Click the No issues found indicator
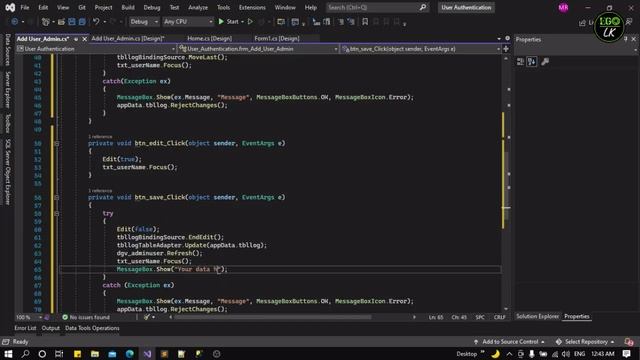640x360 pixels. click(x=86, y=317)
